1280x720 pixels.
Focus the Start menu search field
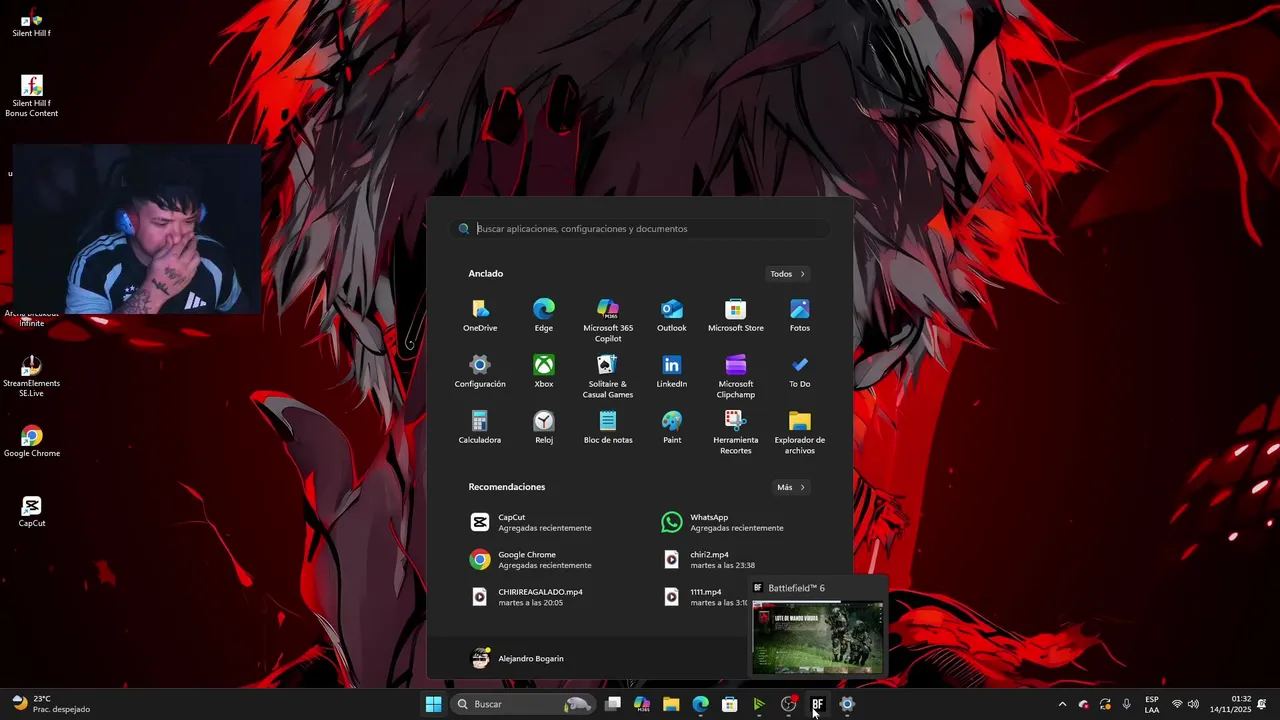[x=640, y=229]
